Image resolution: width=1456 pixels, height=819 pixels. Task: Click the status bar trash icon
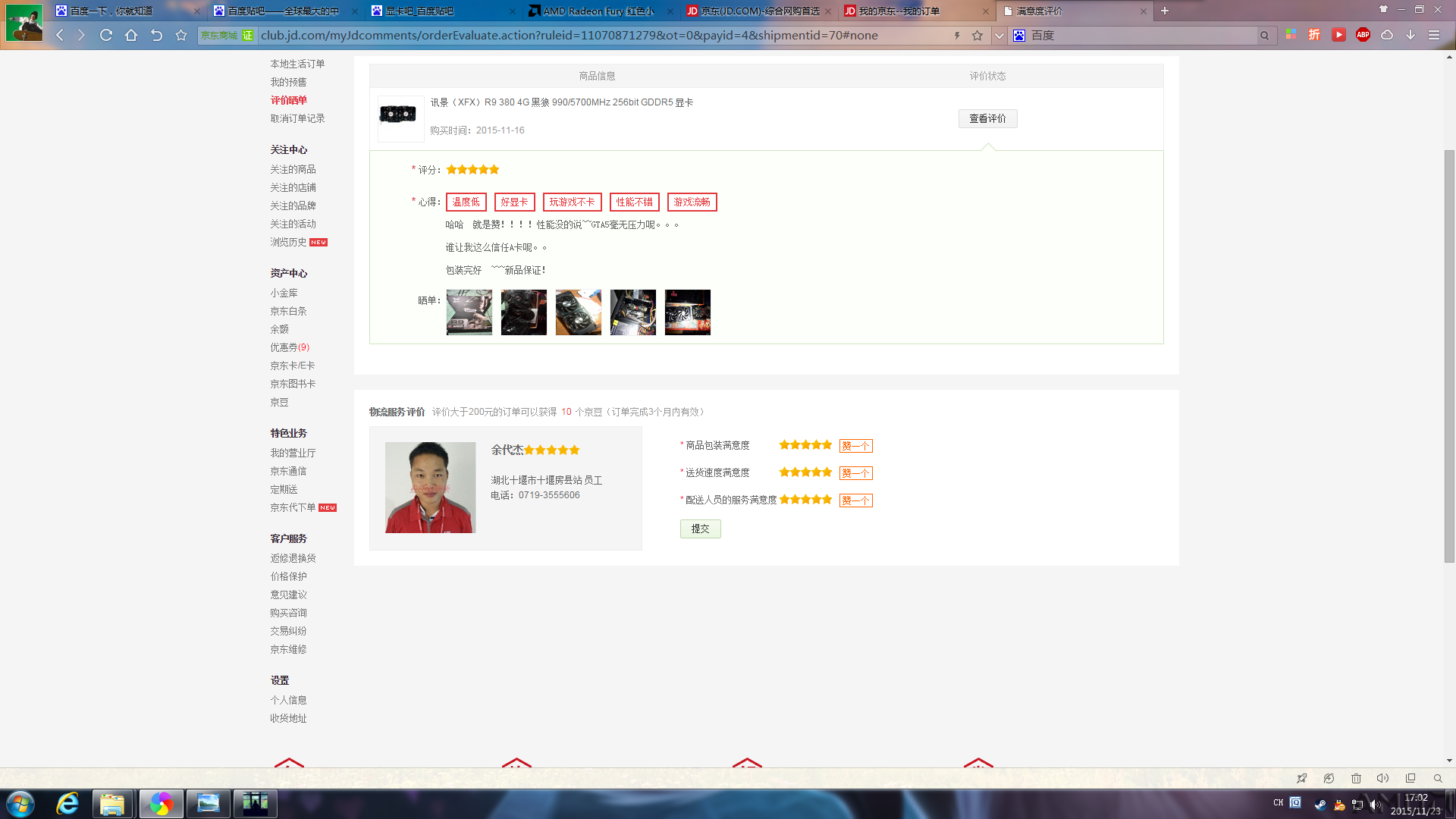(x=1356, y=778)
